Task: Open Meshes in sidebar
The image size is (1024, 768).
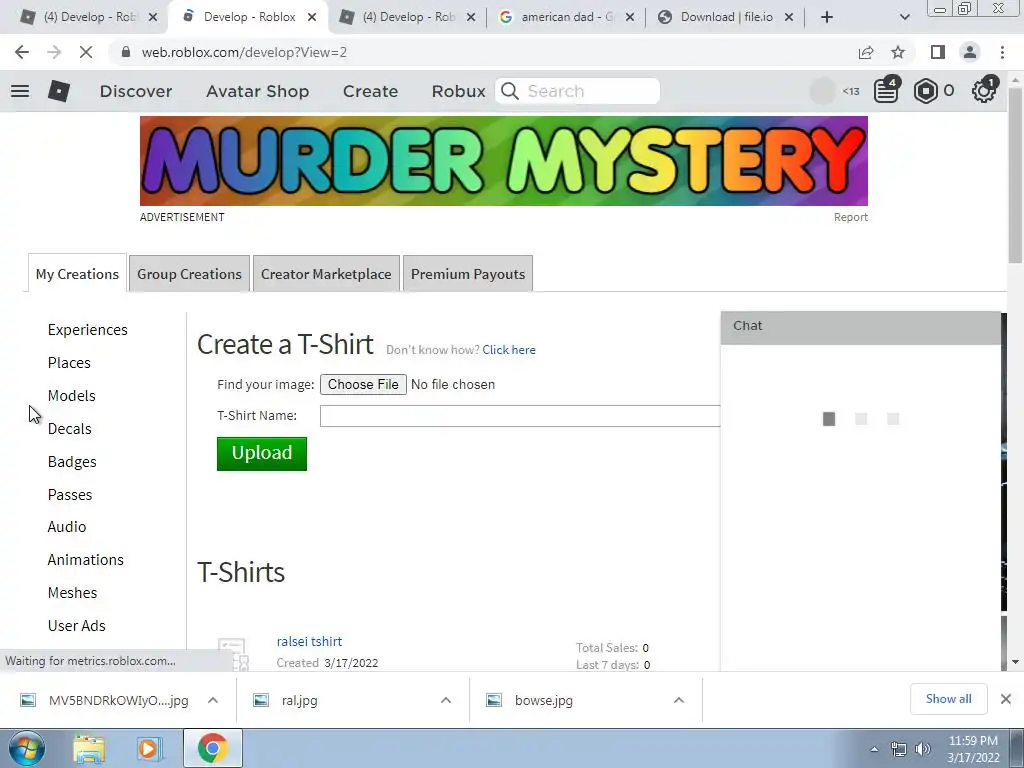Action: (x=72, y=592)
